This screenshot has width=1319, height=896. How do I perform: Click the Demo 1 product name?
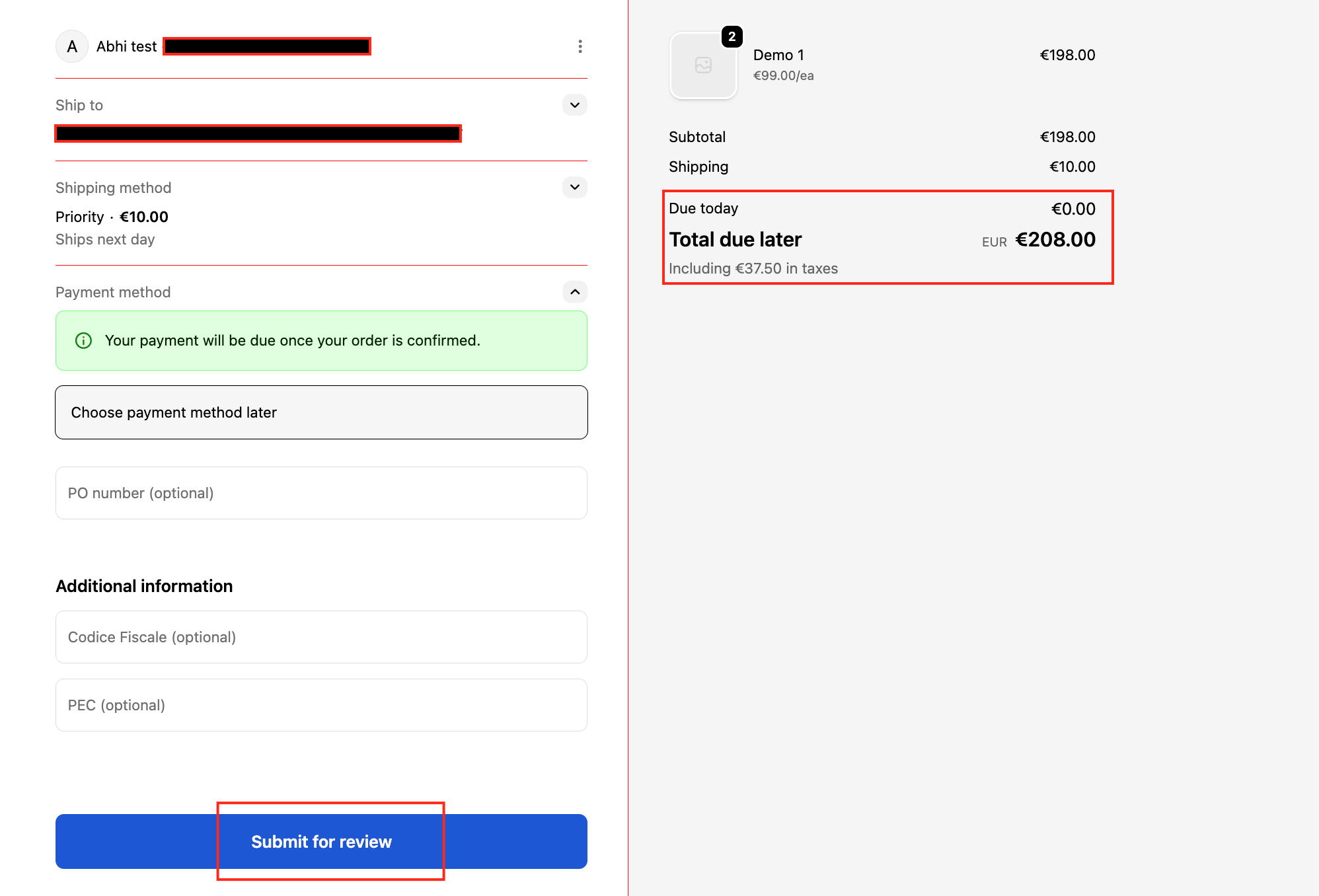point(778,55)
